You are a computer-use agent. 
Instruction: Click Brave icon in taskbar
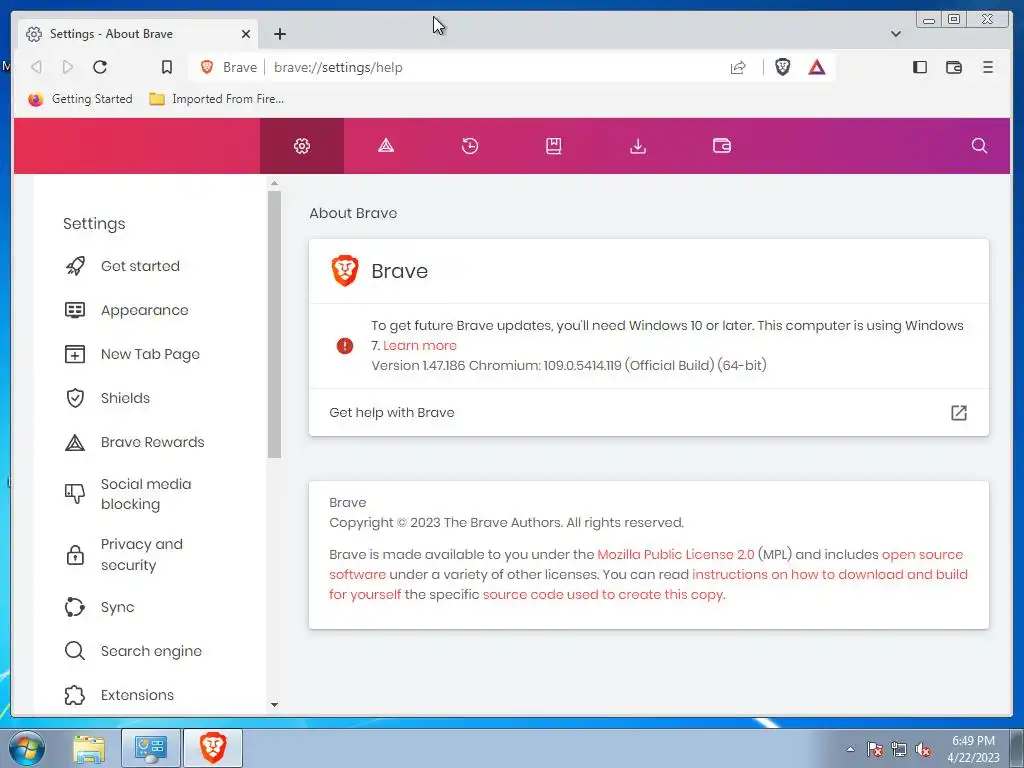(x=213, y=748)
